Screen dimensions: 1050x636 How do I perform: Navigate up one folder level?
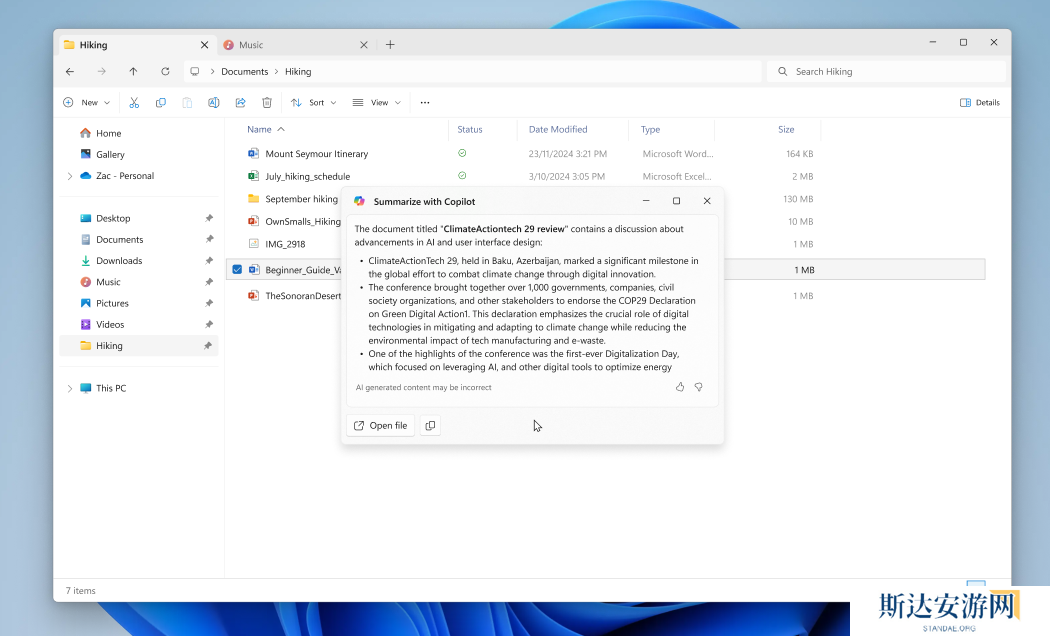click(133, 72)
